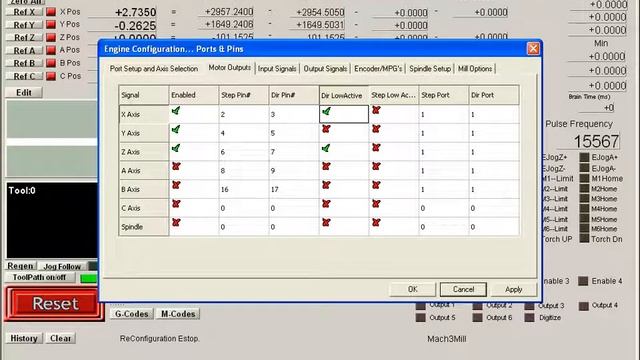Cancel the Ports & Pins dialog
640x360 pixels.
(463, 289)
